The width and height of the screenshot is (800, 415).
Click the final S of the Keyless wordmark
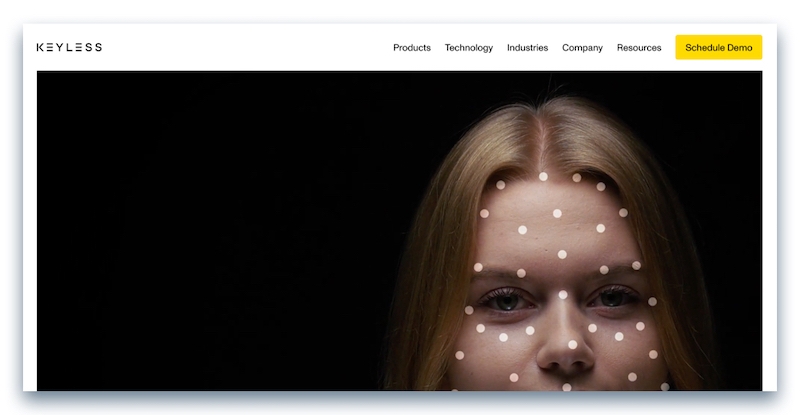click(98, 47)
